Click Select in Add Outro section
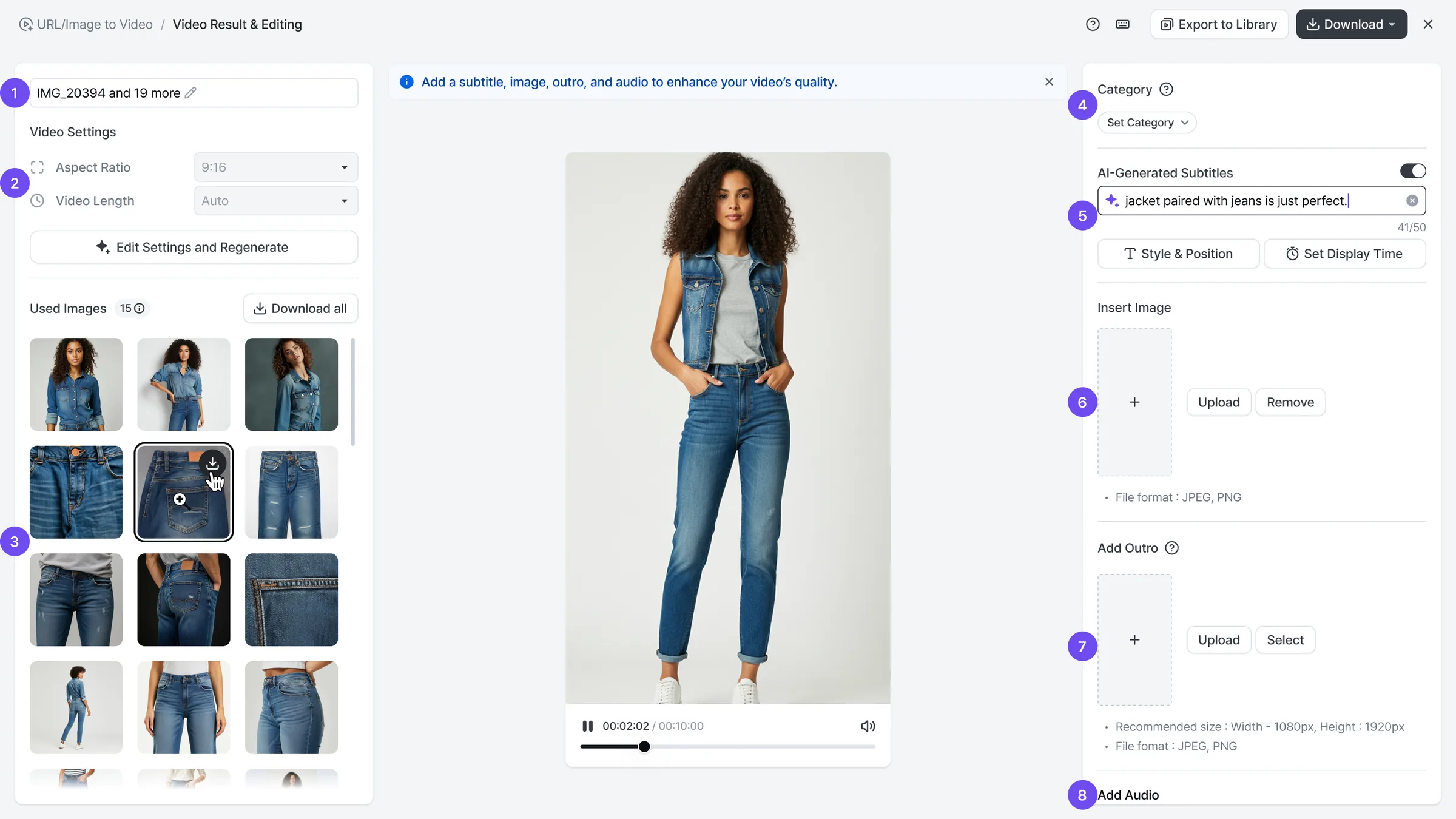This screenshot has width=1456, height=819. [x=1285, y=640]
